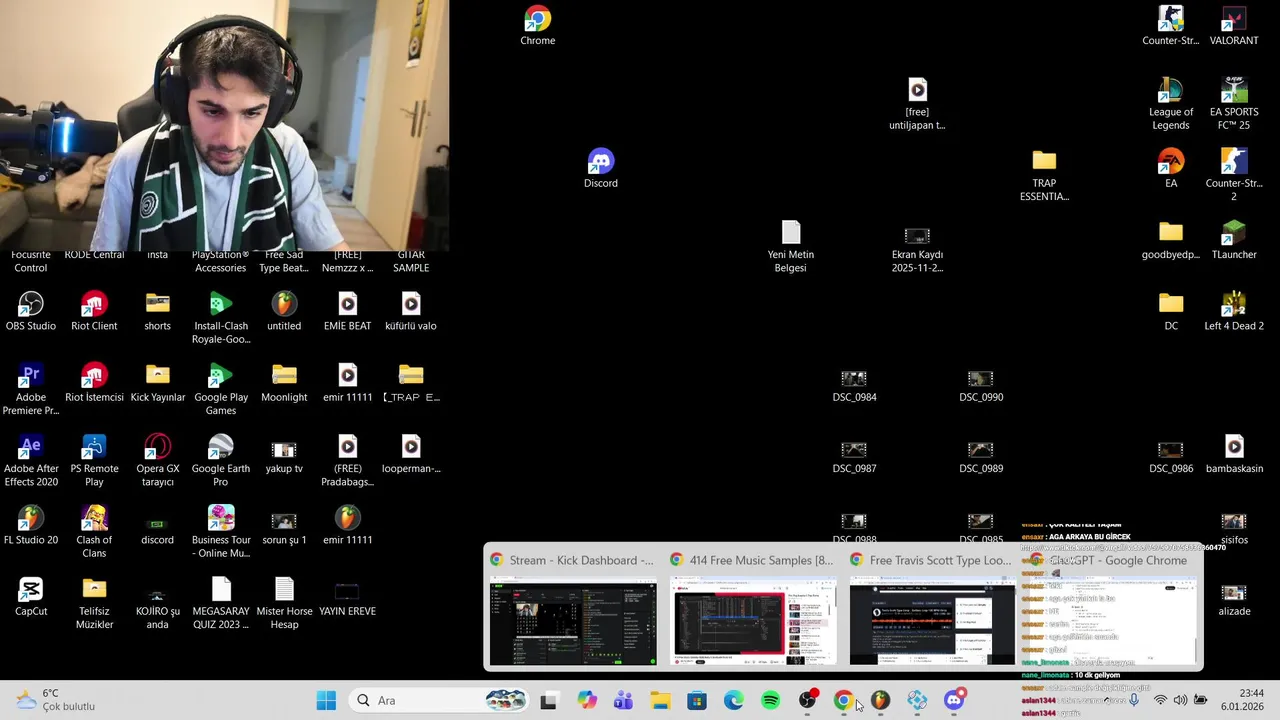Select the untitled FL Studio project file
1280x720 pixels.
pos(284,311)
